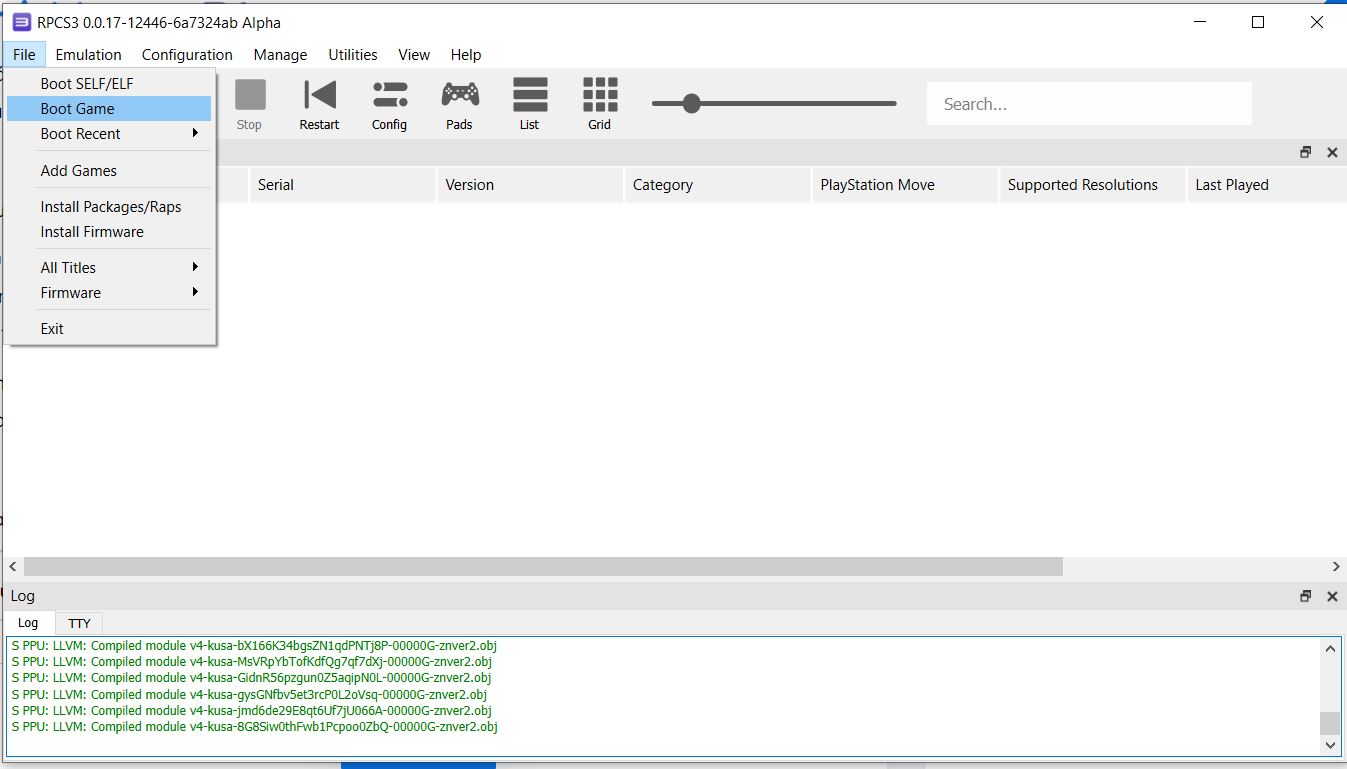
Task: Float the game list panel
Action: click(x=1305, y=153)
